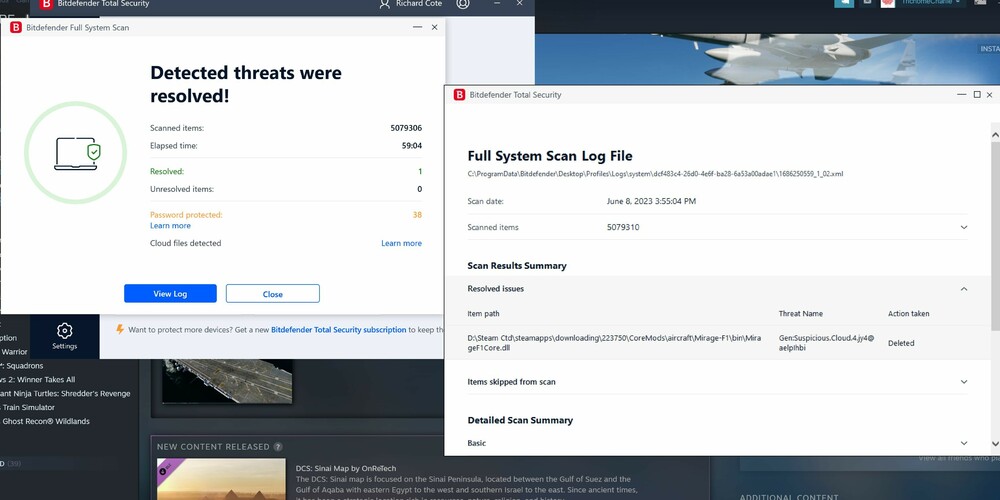
Task: Open the DCS Sinai Map thumbnail
Action: point(221,478)
